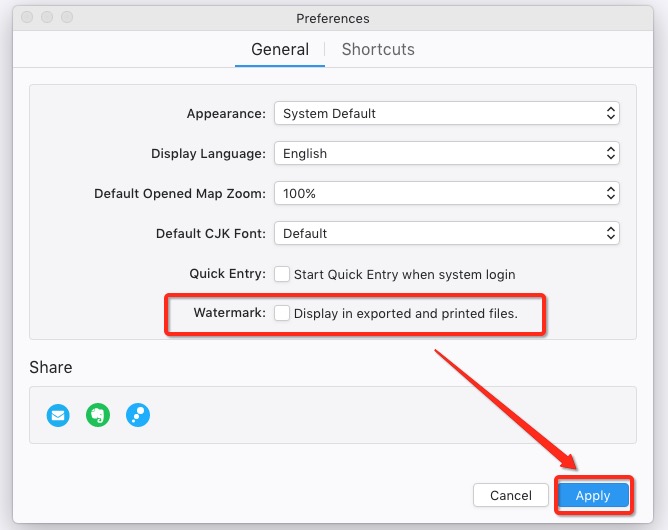Click the Default CJK Font stepper arrows
668x530 pixels.
tap(610, 233)
